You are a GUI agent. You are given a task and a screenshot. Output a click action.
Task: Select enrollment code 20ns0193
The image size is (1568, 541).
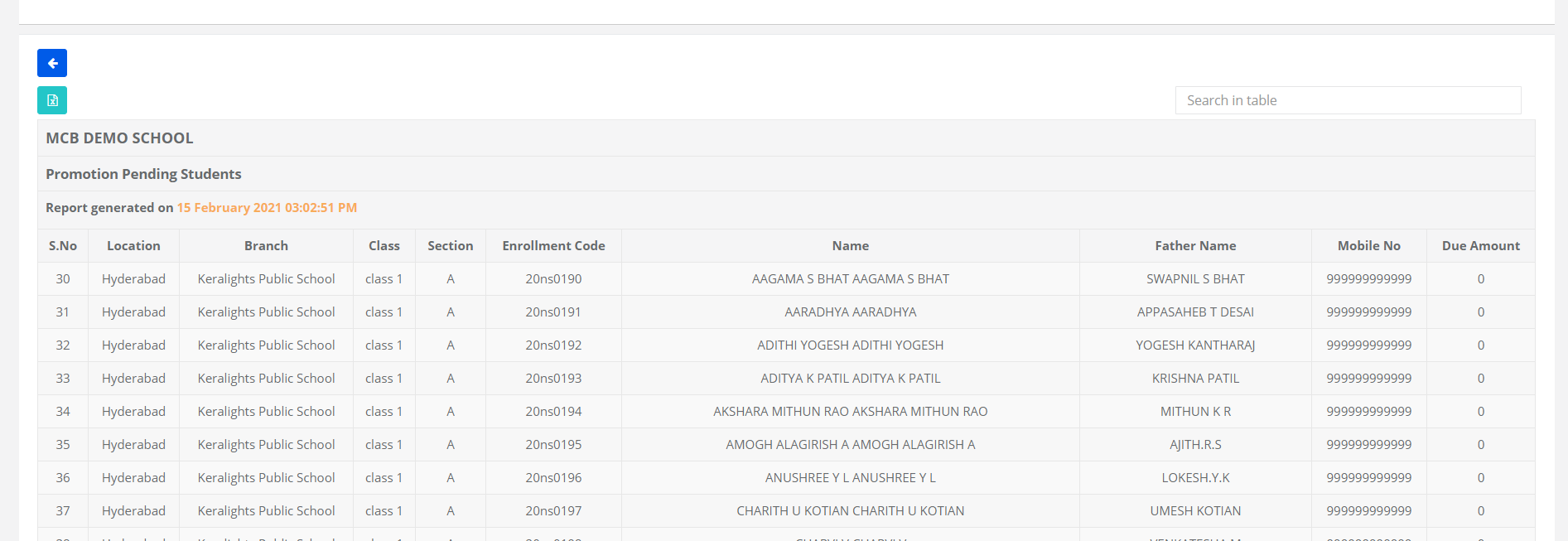tap(553, 379)
